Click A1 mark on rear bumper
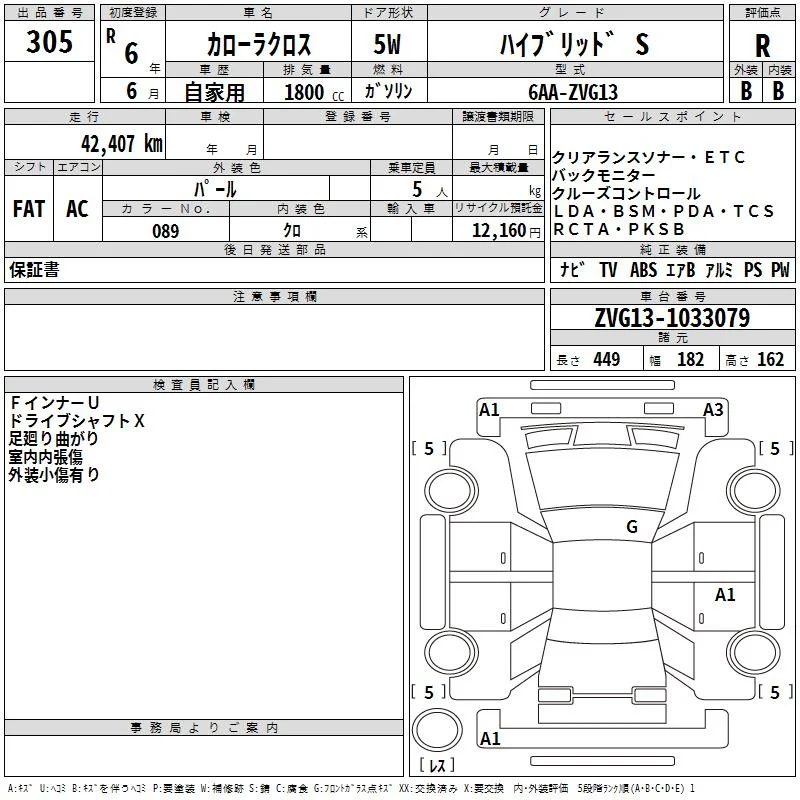 click(490, 738)
